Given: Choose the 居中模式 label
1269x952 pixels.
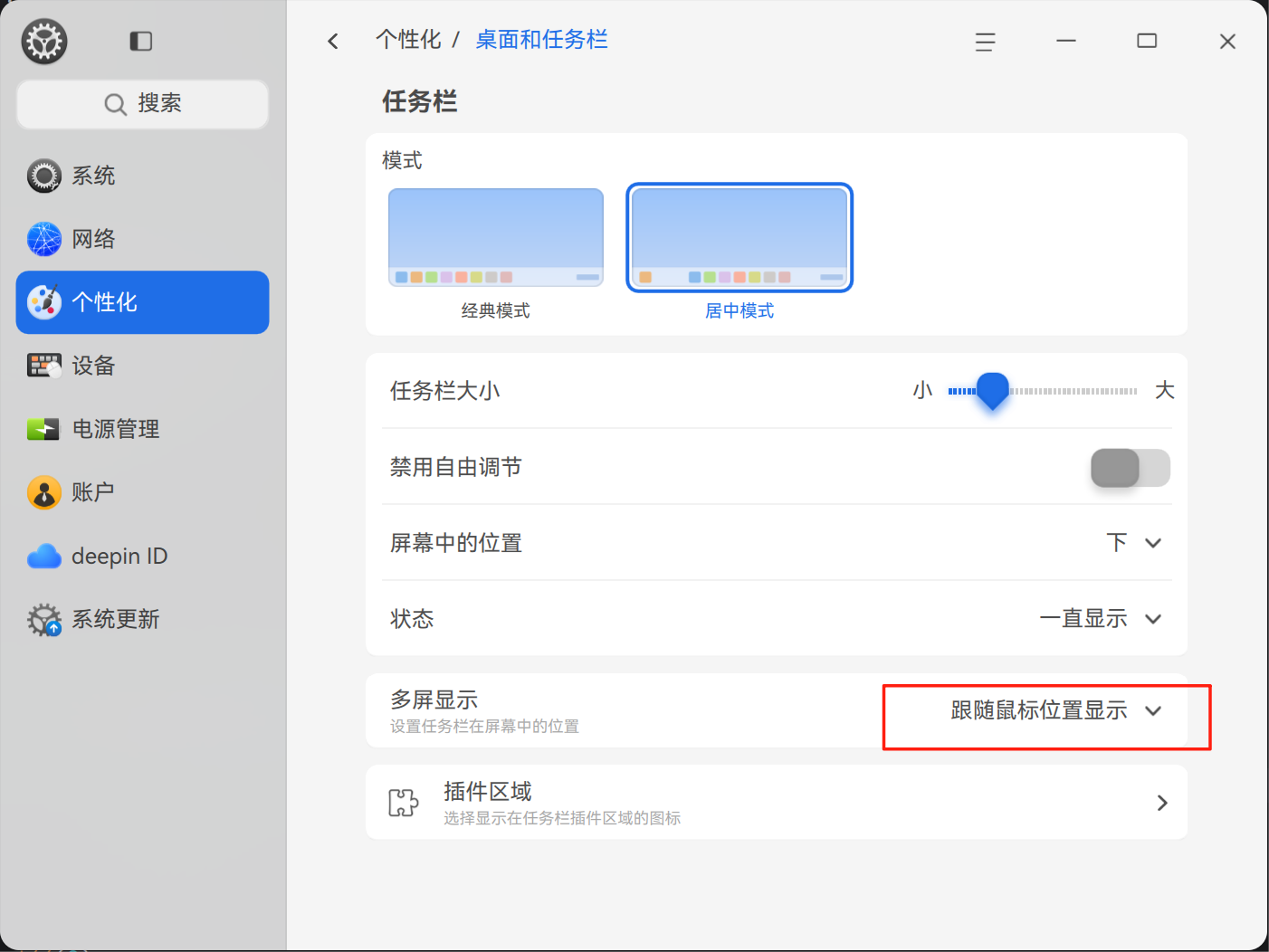Looking at the screenshot, I should point(739,311).
